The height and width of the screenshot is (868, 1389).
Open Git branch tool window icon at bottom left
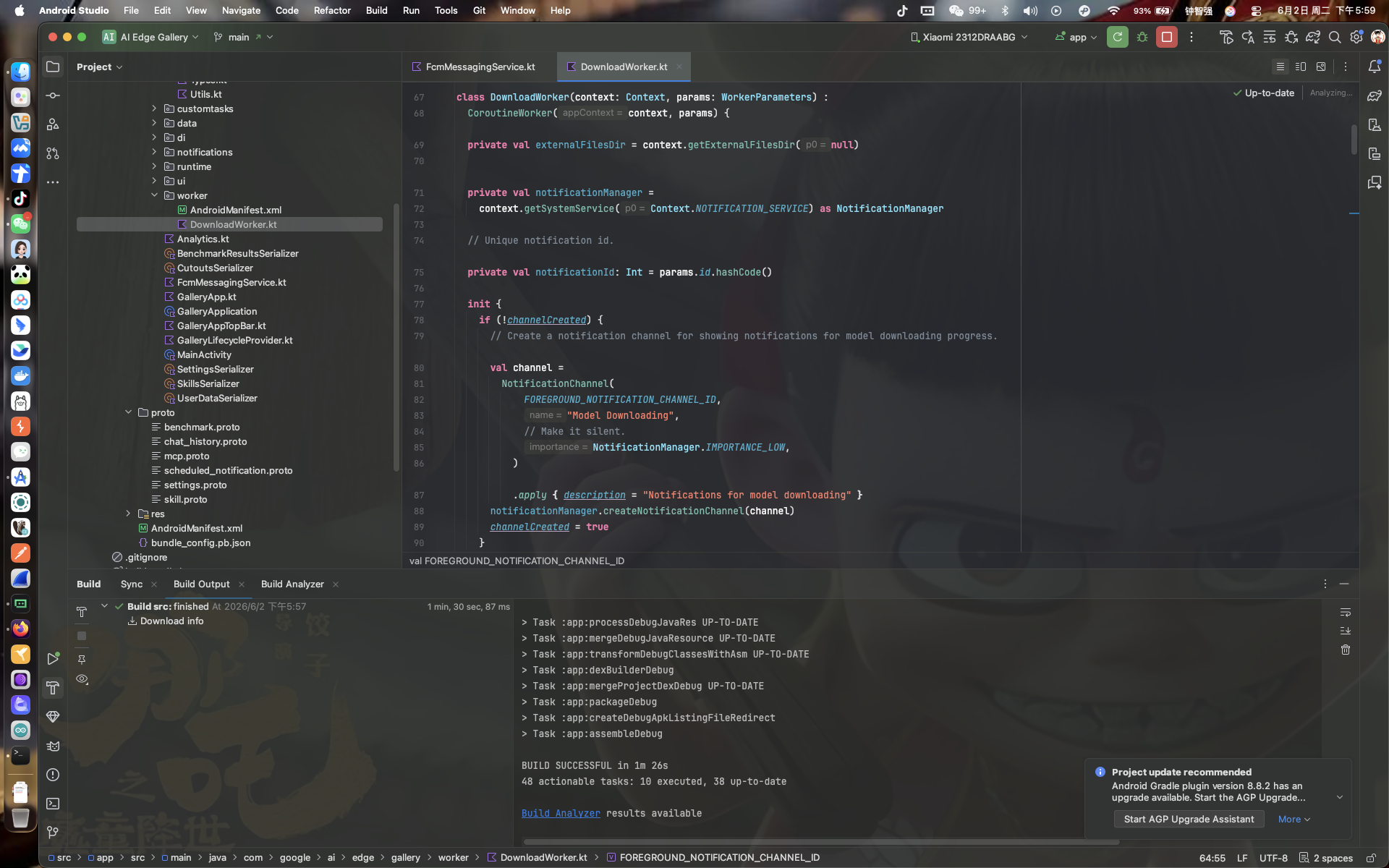click(53, 833)
